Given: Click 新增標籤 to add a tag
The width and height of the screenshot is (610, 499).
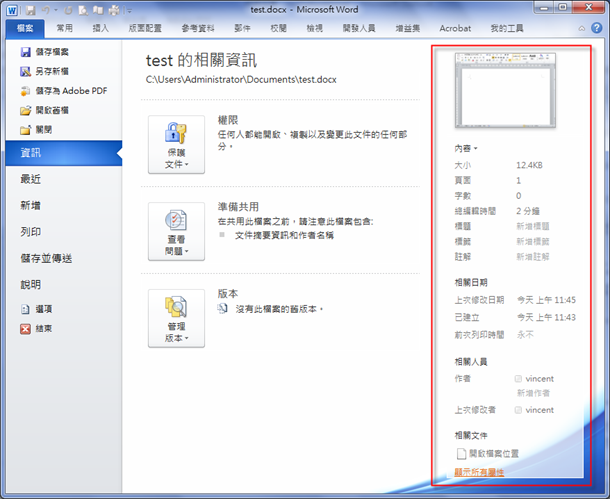Looking at the screenshot, I should pyautogui.click(x=533, y=242).
